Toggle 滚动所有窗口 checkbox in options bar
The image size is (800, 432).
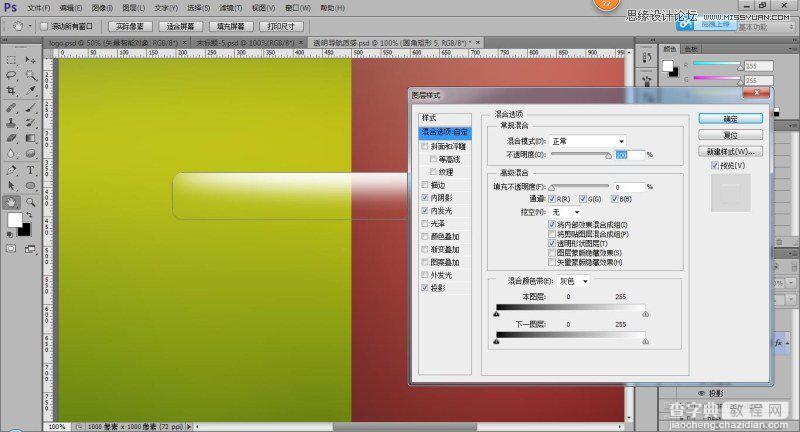[44, 26]
